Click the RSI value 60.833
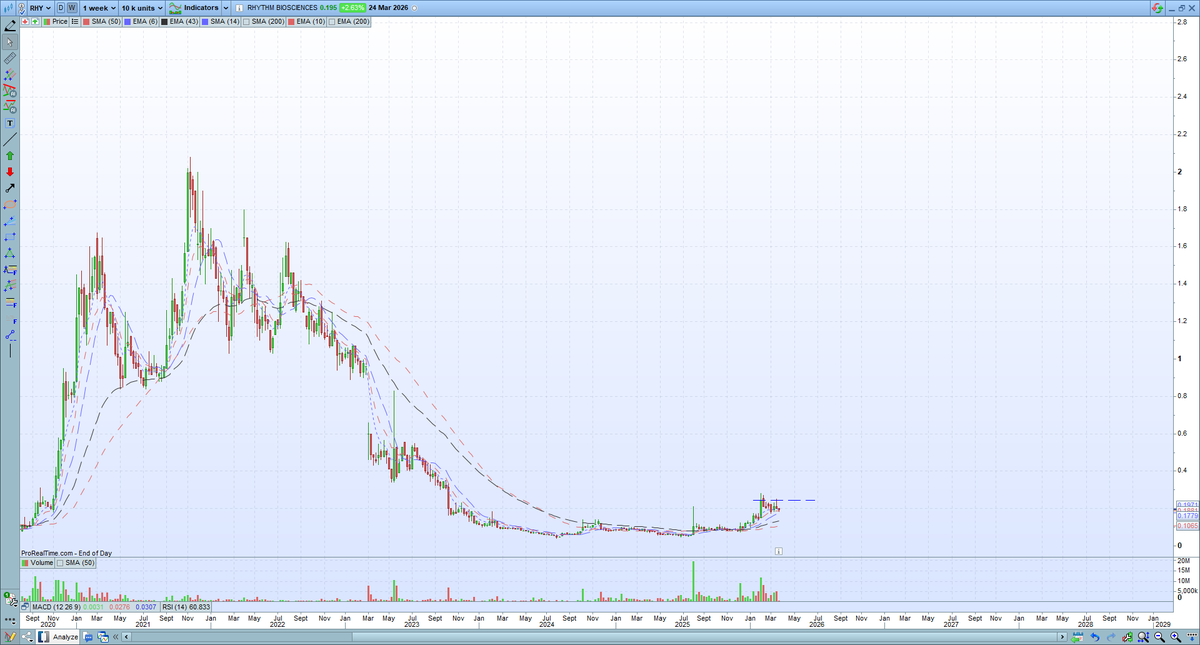1200x645 pixels. click(x=199, y=607)
